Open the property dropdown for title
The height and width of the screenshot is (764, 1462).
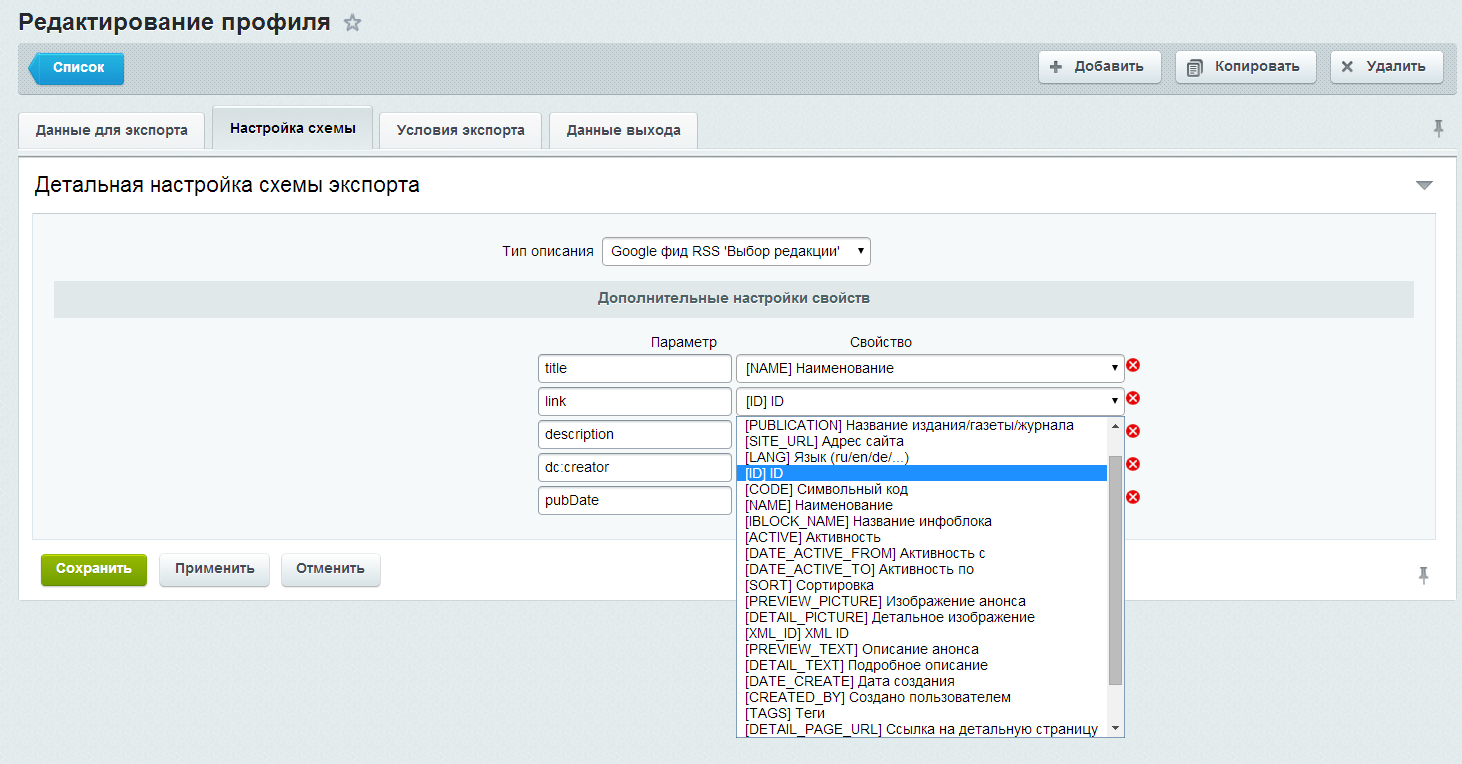click(930, 369)
